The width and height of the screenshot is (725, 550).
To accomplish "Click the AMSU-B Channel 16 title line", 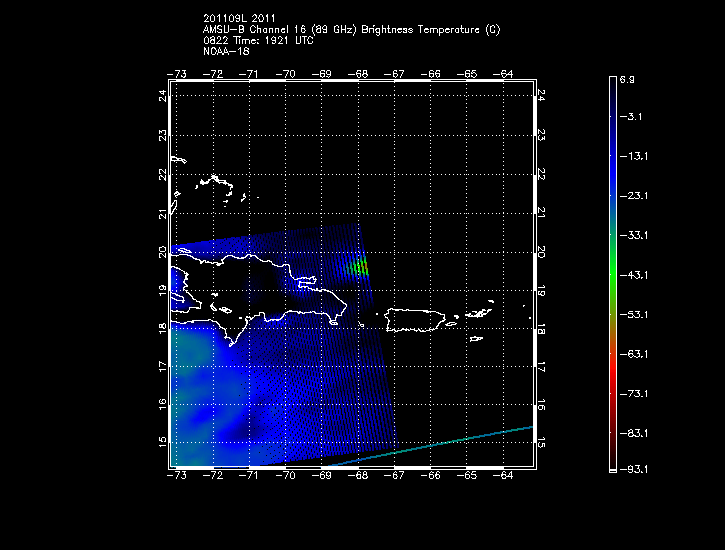I will [351, 28].
